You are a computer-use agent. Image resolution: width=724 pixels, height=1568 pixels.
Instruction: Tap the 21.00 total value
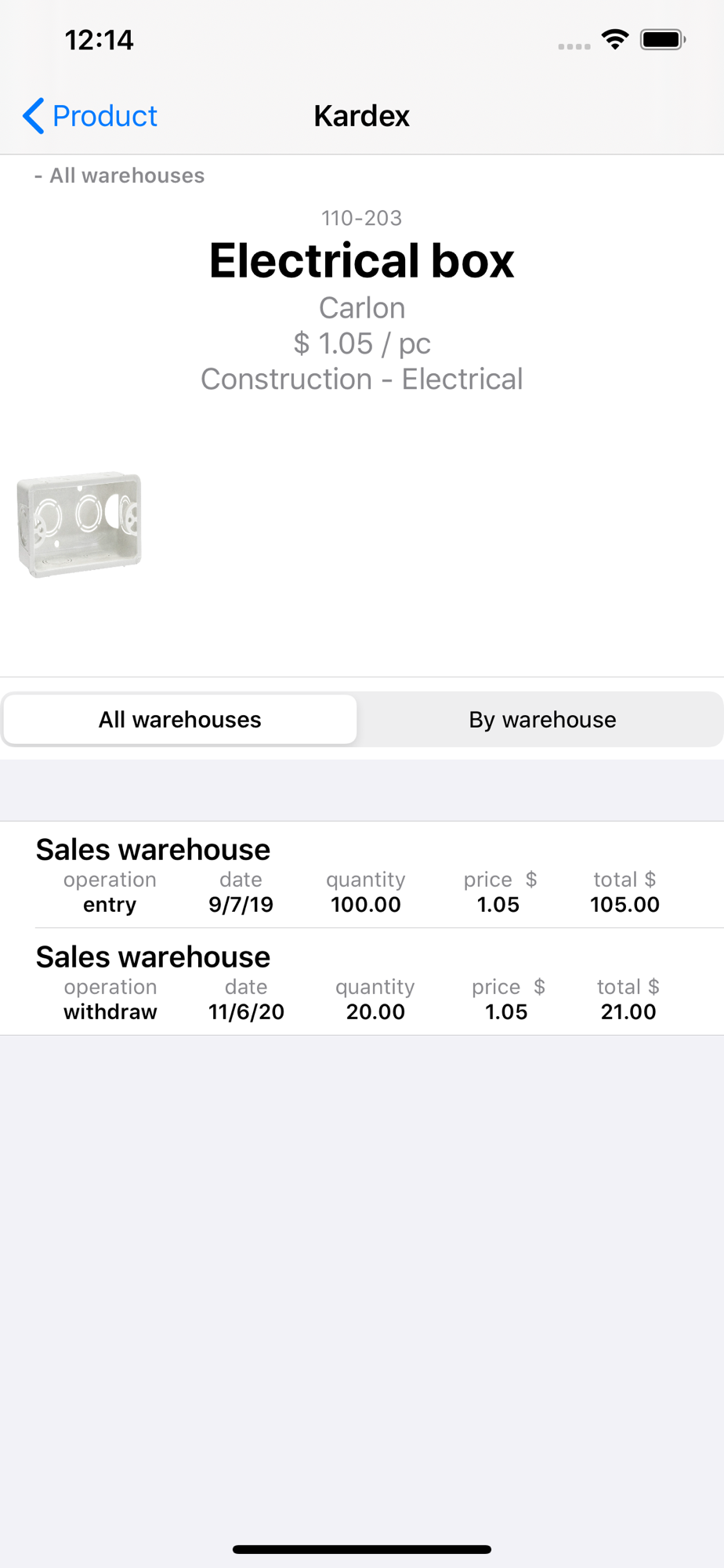(628, 1012)
